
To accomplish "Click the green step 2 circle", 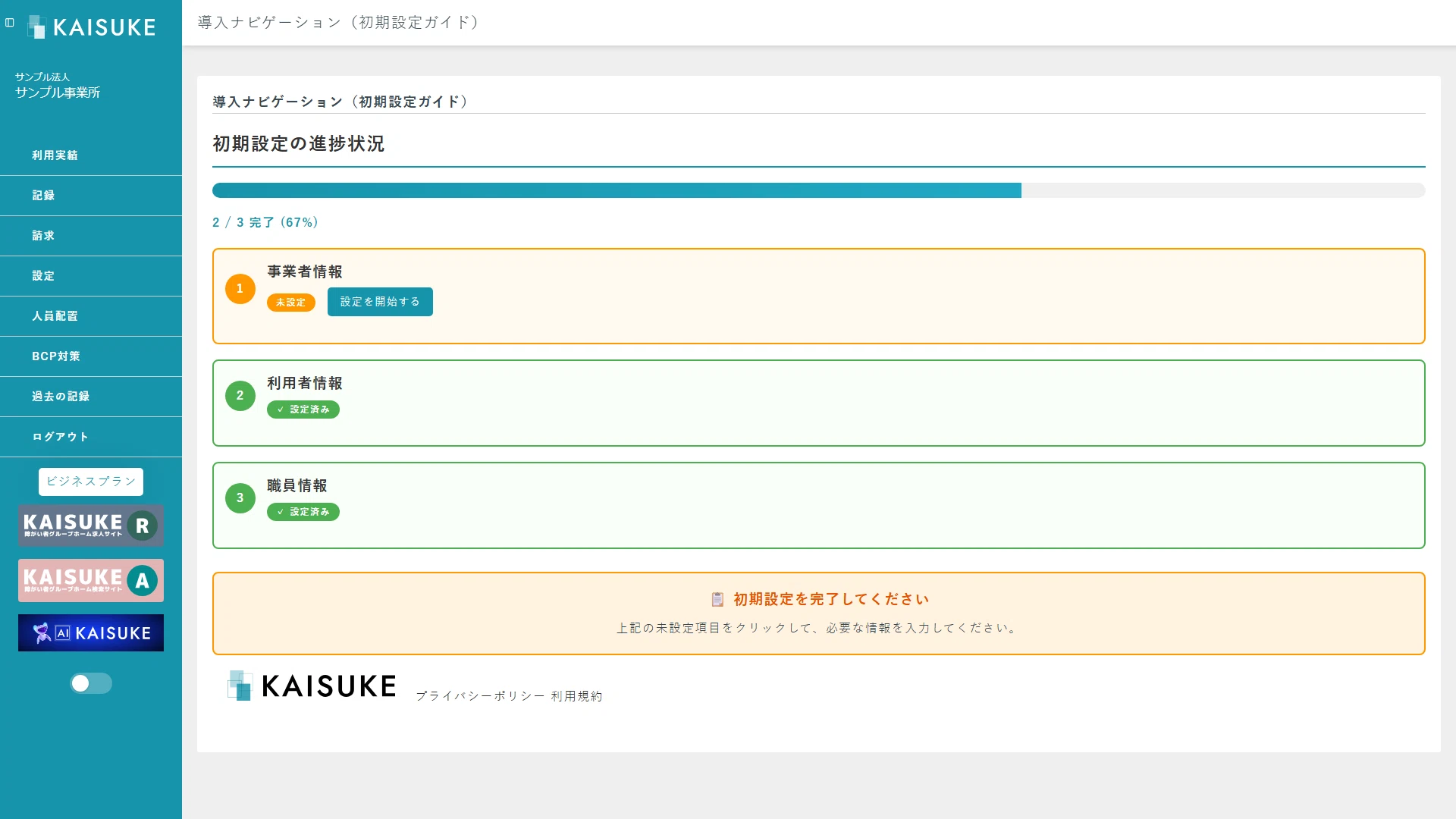I will pyautogui.click(x=240, y=396).
